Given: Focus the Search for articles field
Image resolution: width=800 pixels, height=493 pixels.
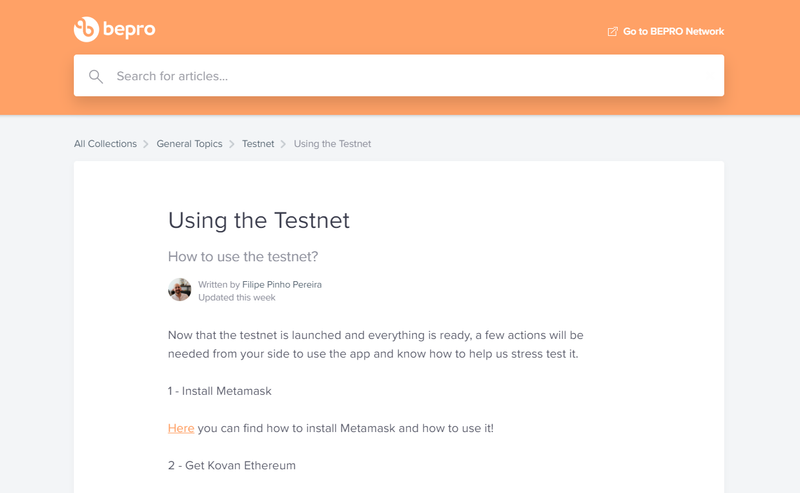Looking at the screenshot, I should (x=400, y=76).
